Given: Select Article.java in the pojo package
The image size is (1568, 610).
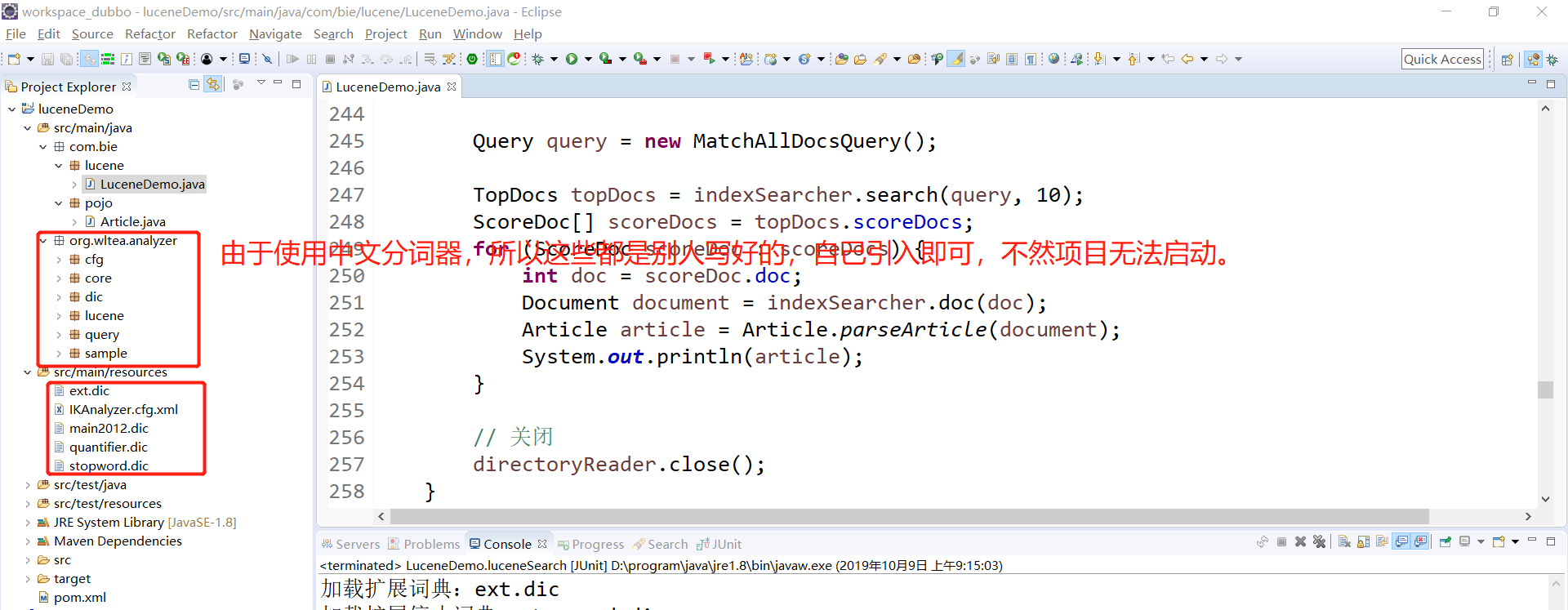Looking at the screenshot, I should click(132, 221).
